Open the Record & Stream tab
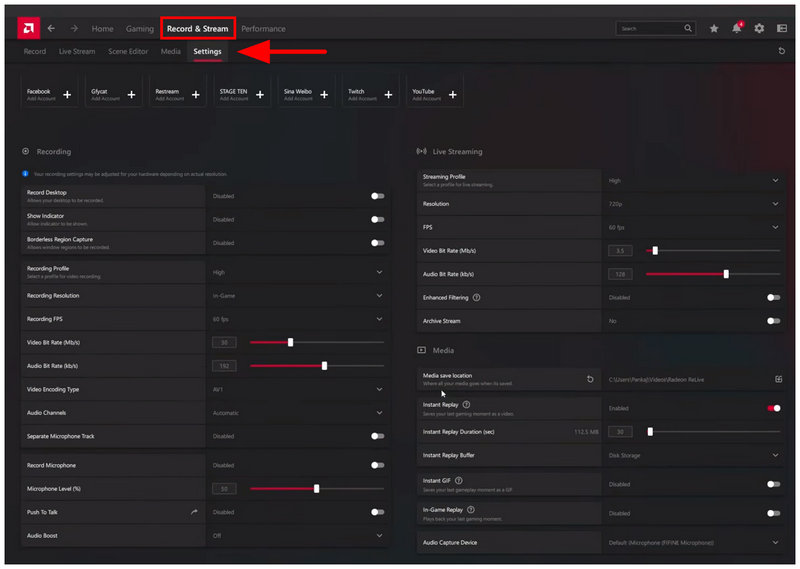800x569 pixels. click(x=197, y=29)
